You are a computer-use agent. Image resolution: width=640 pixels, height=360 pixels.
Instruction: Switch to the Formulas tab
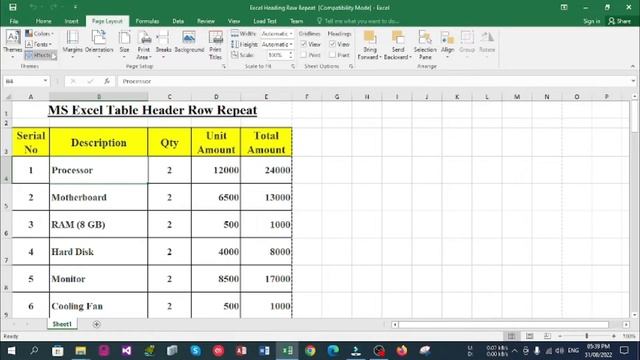click(x=147, y=21)
